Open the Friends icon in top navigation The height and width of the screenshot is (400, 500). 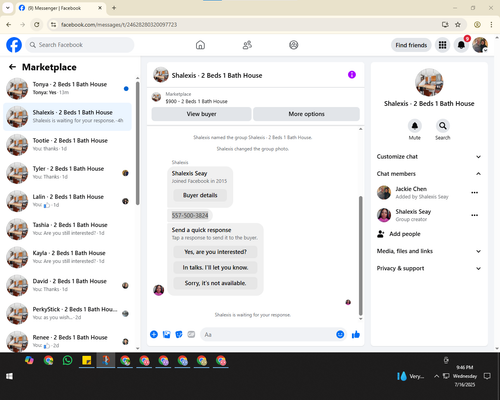pos(247,45)
